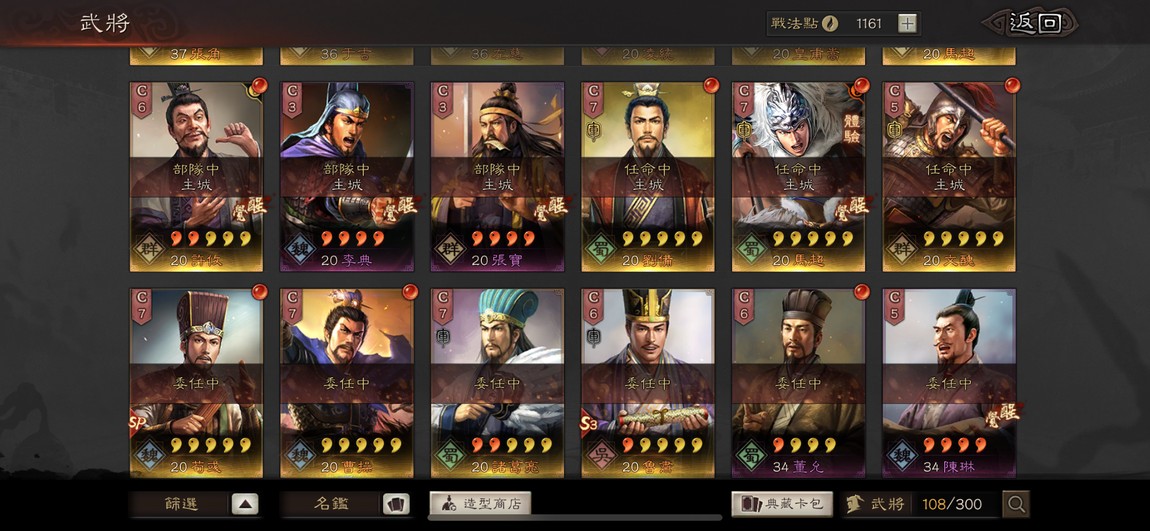Viewport: 1150px width, 531px height.
Task: Add tactic points with the plus icon
Action: 907,23
